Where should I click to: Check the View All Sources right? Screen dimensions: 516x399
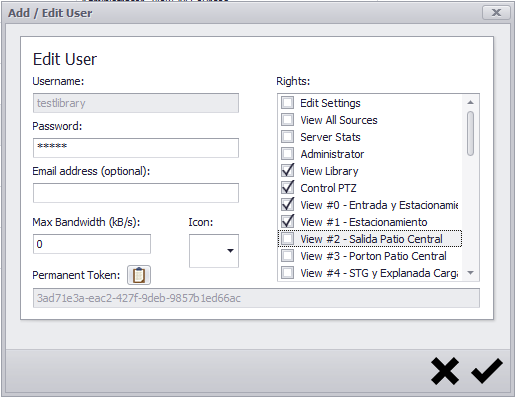pos(287,120)
